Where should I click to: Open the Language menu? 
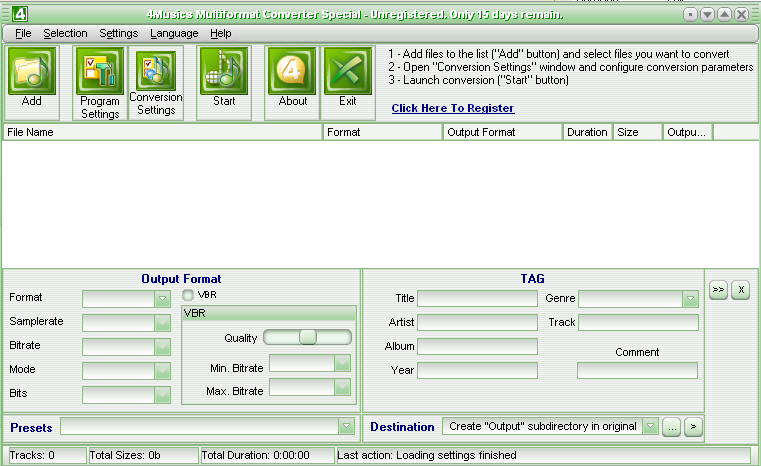point(174,33)
